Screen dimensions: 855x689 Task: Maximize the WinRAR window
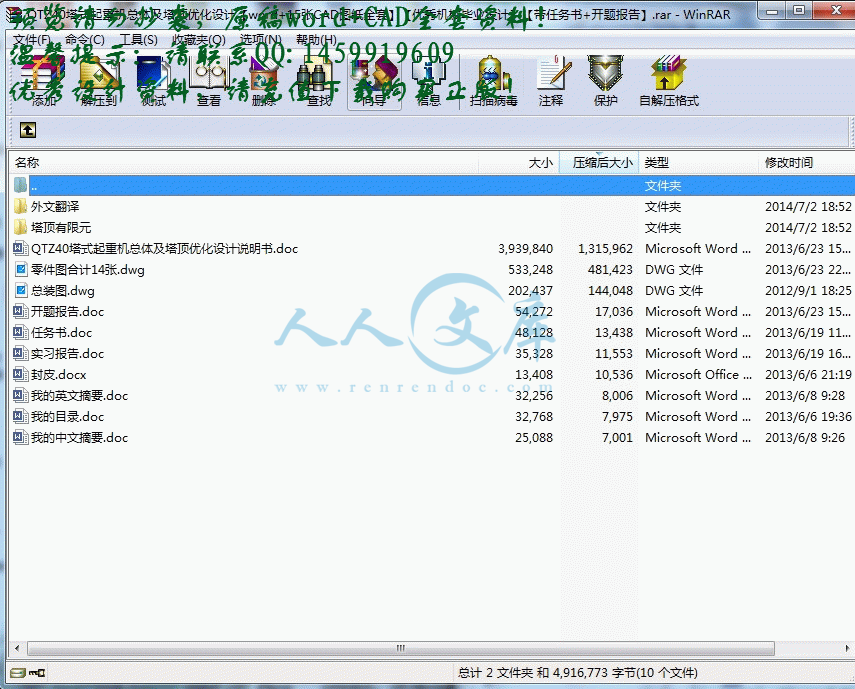click(x=799, y=11)
